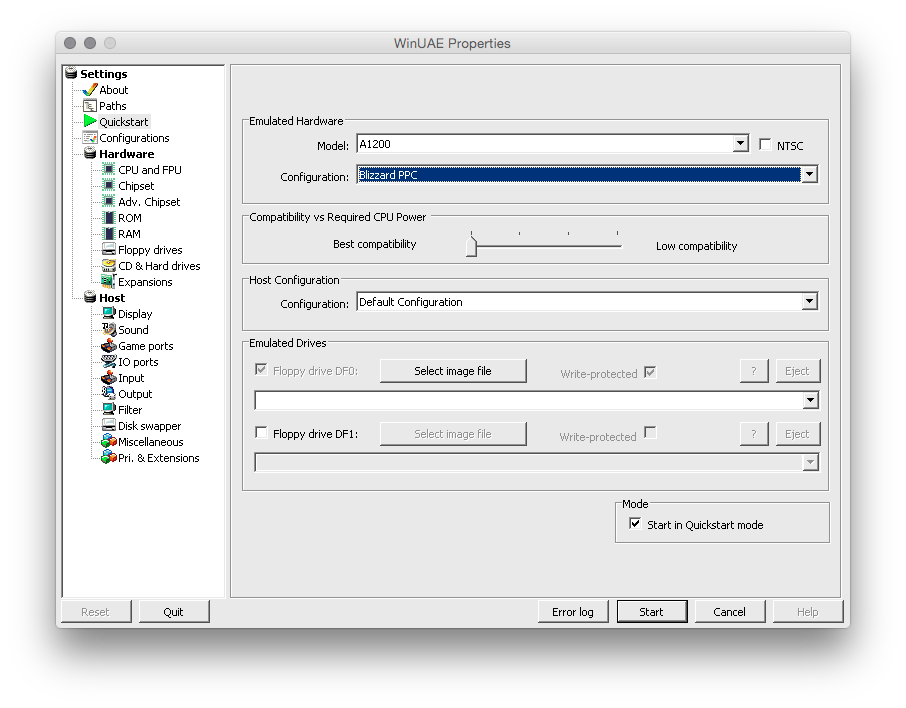Click the Display monitor icon
The height and width of the screenshot is (708, 906).
(x=109, y=313)
